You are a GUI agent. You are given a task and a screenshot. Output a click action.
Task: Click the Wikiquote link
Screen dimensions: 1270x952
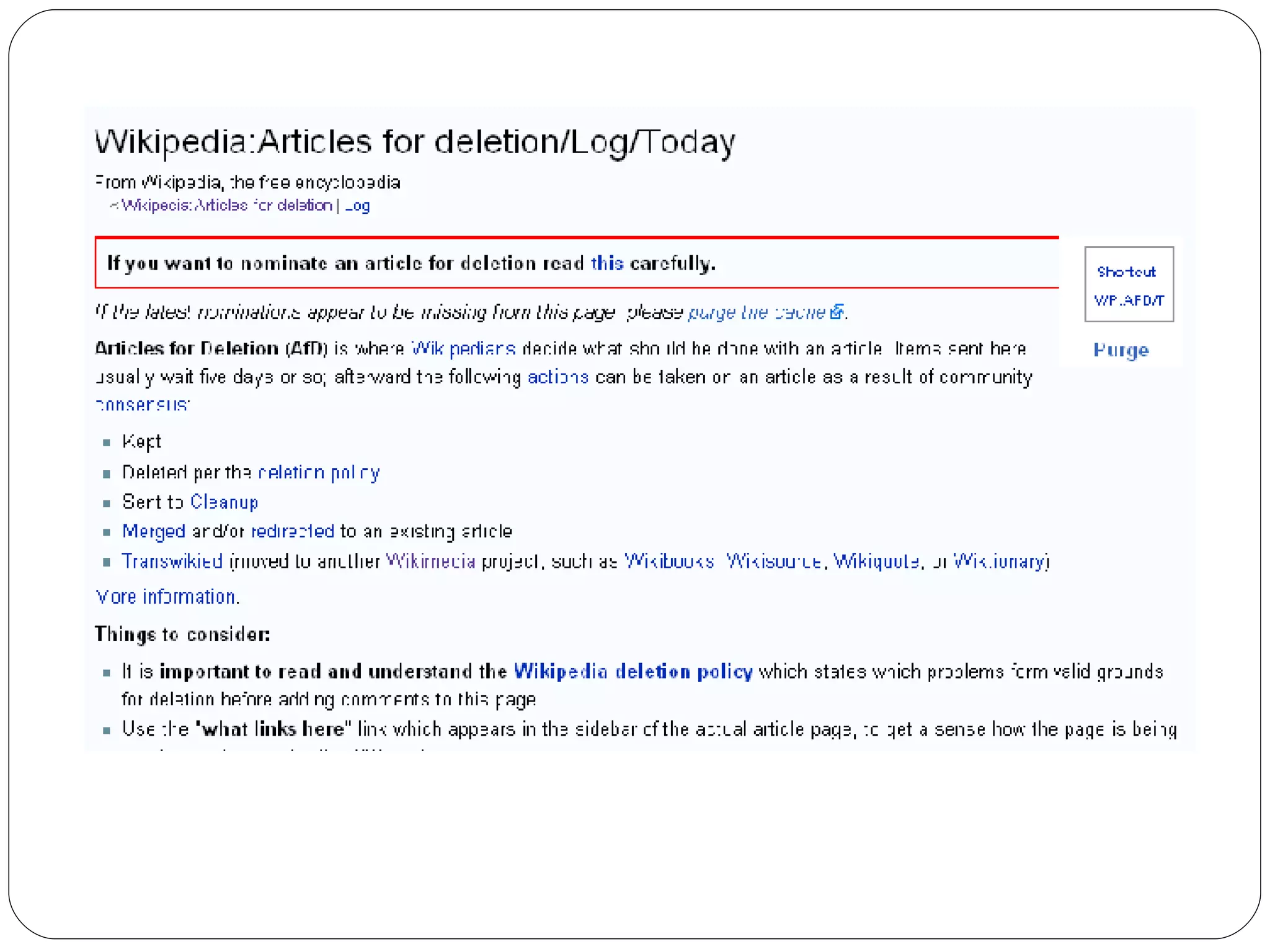tap(876, 561)
